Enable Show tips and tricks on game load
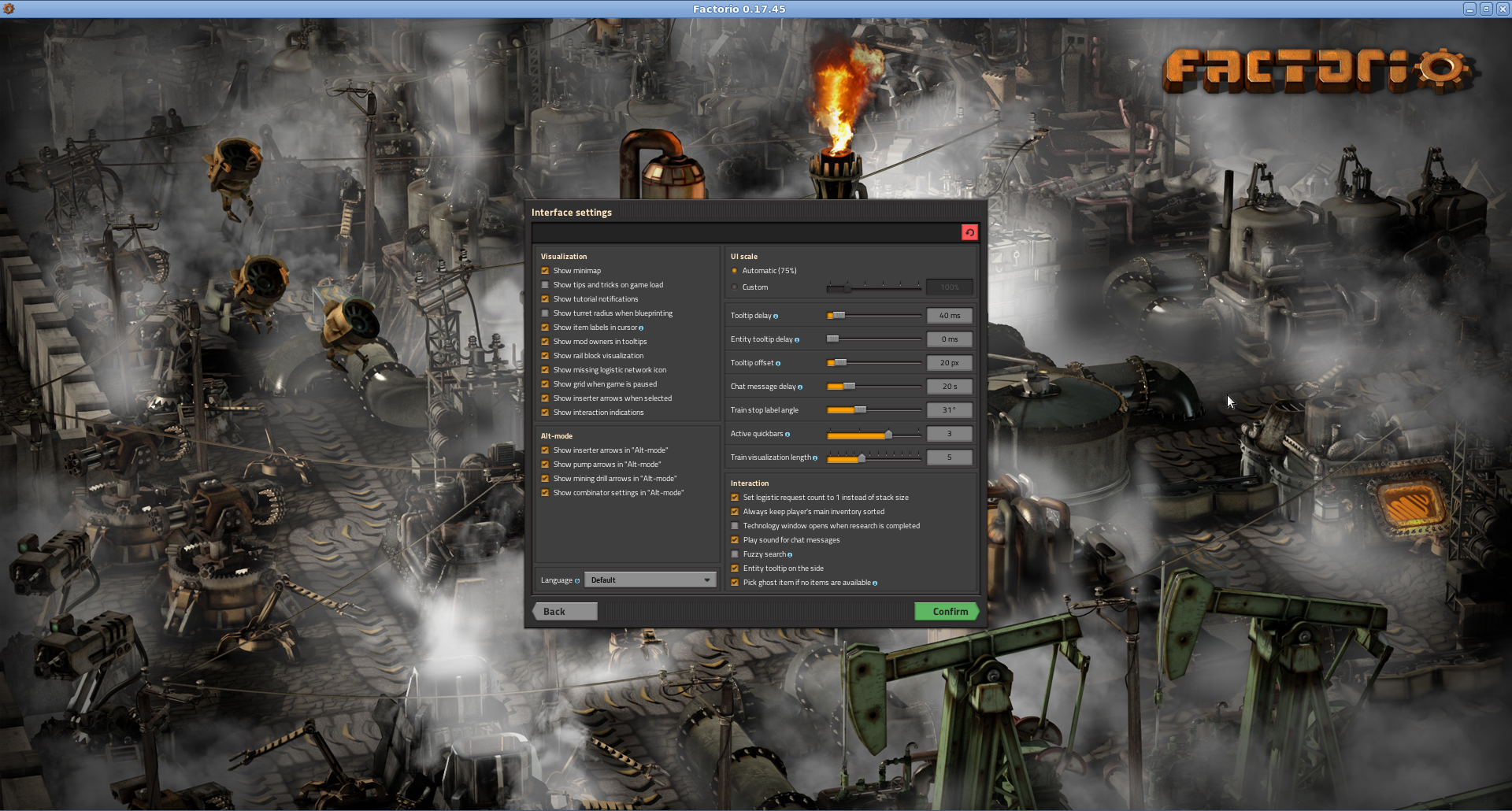 tap(545, 285)
